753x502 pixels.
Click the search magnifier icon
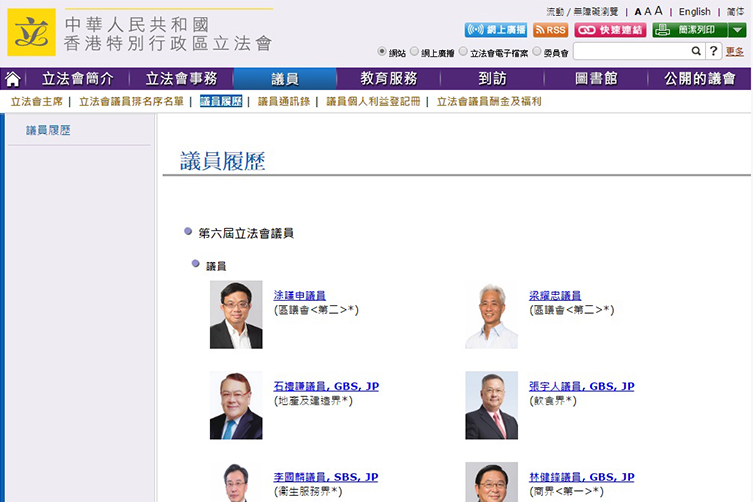point(696,51)
